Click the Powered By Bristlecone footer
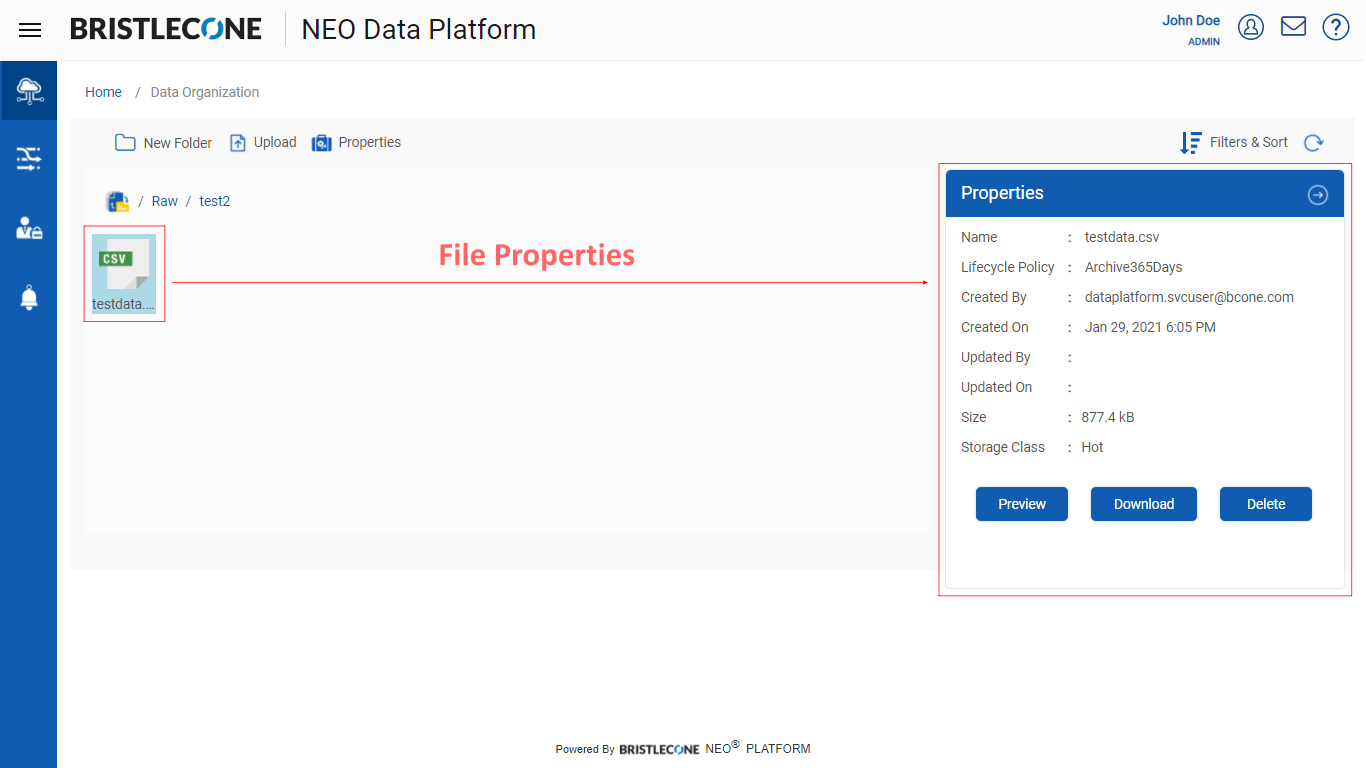This screenshot has width=1366, height=768. pos(683,748)
